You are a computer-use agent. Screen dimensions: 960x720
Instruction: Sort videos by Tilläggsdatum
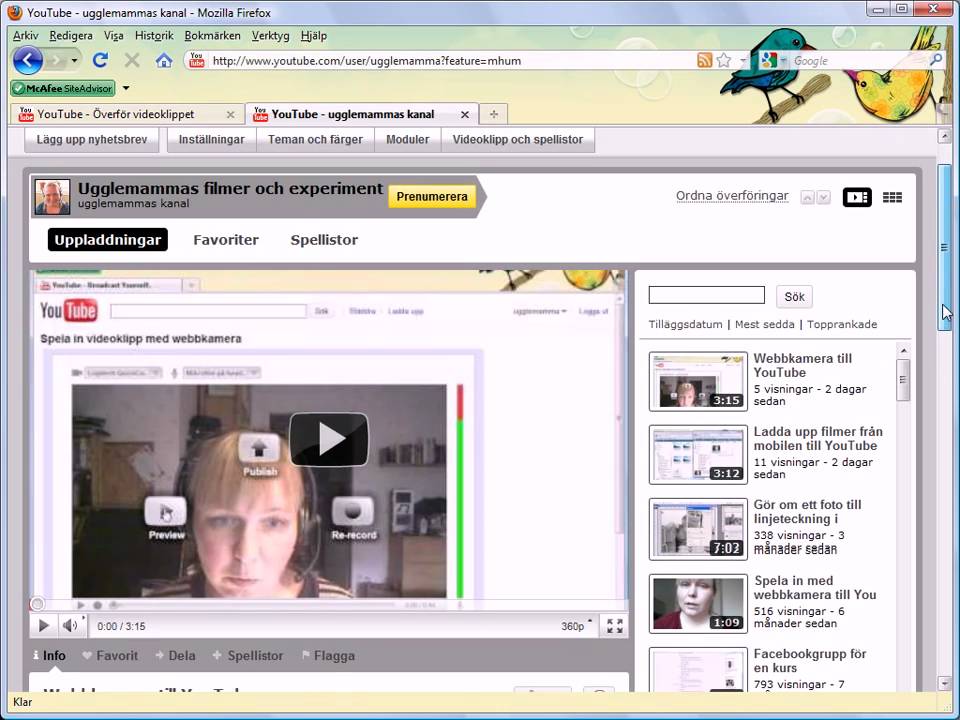tap(685, 324)
